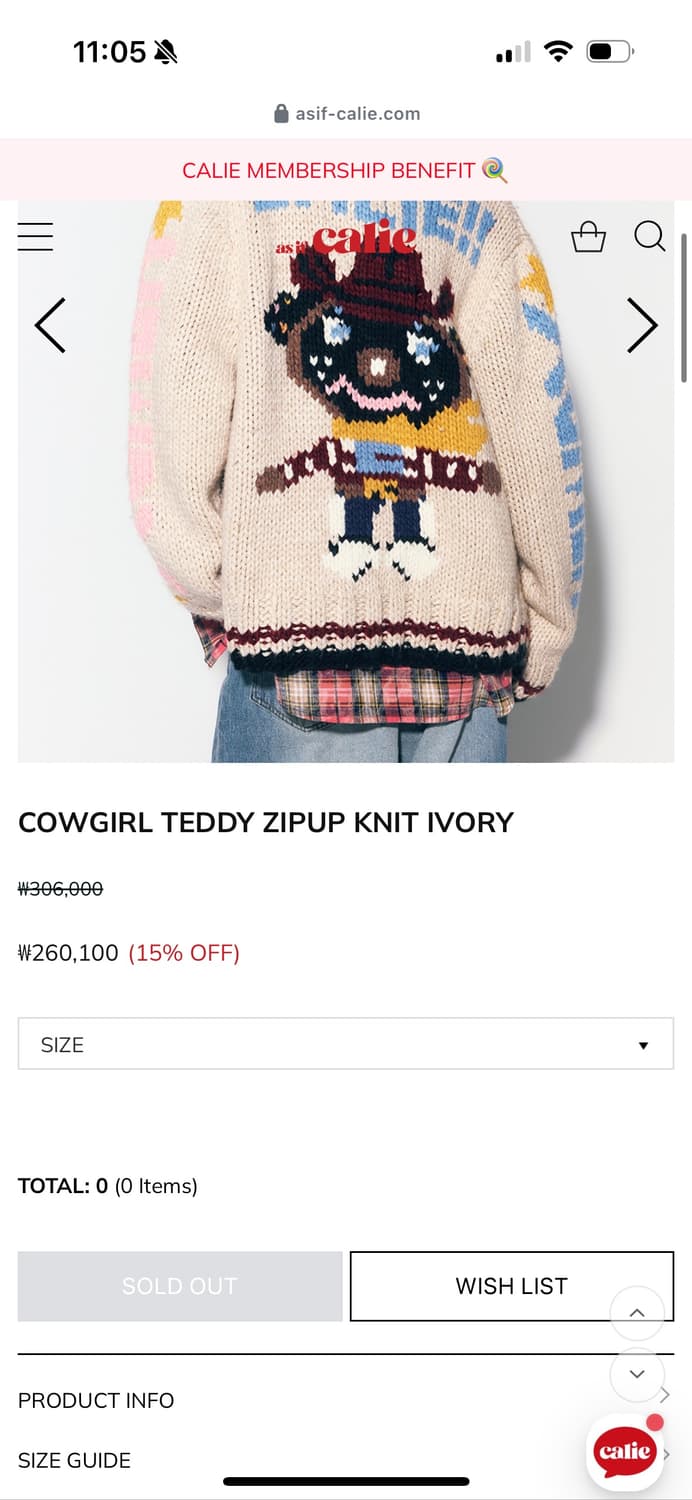
Task: Tap the asif-calie.com address bar
Action: point(346,113)
